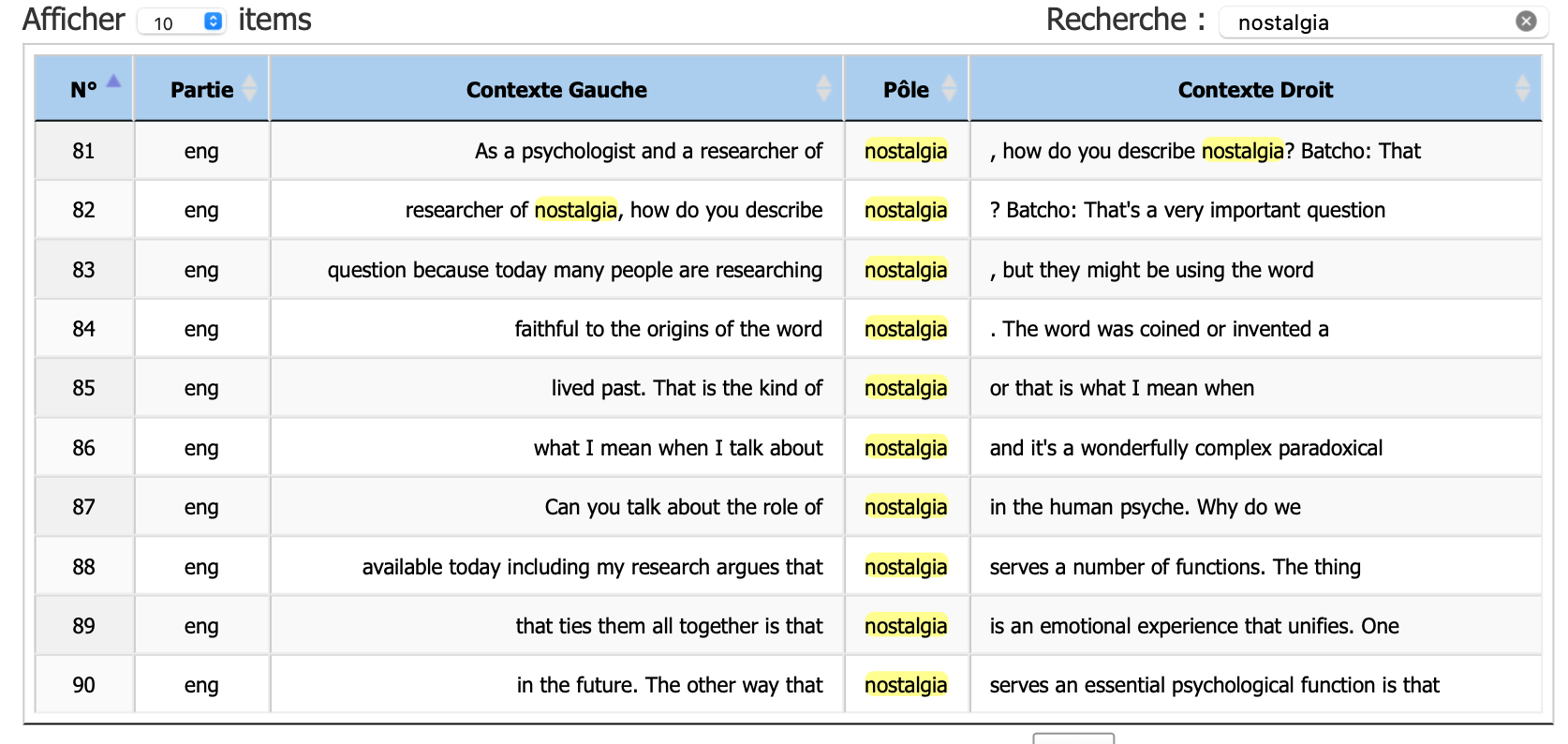
Task: Sort by Contexte Gauche column
Action: click(823, 89)
